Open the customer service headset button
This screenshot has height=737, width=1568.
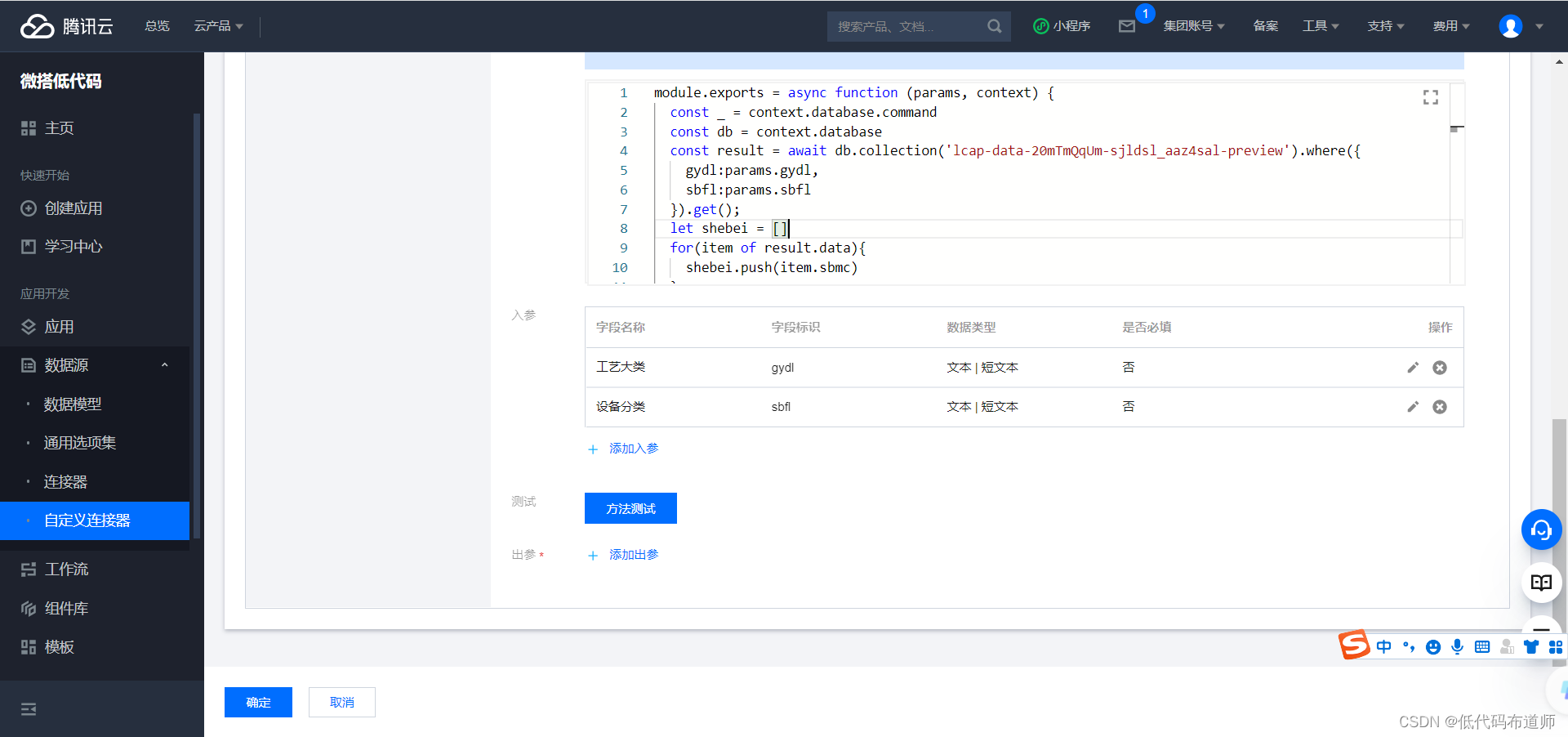[1541, 530]
